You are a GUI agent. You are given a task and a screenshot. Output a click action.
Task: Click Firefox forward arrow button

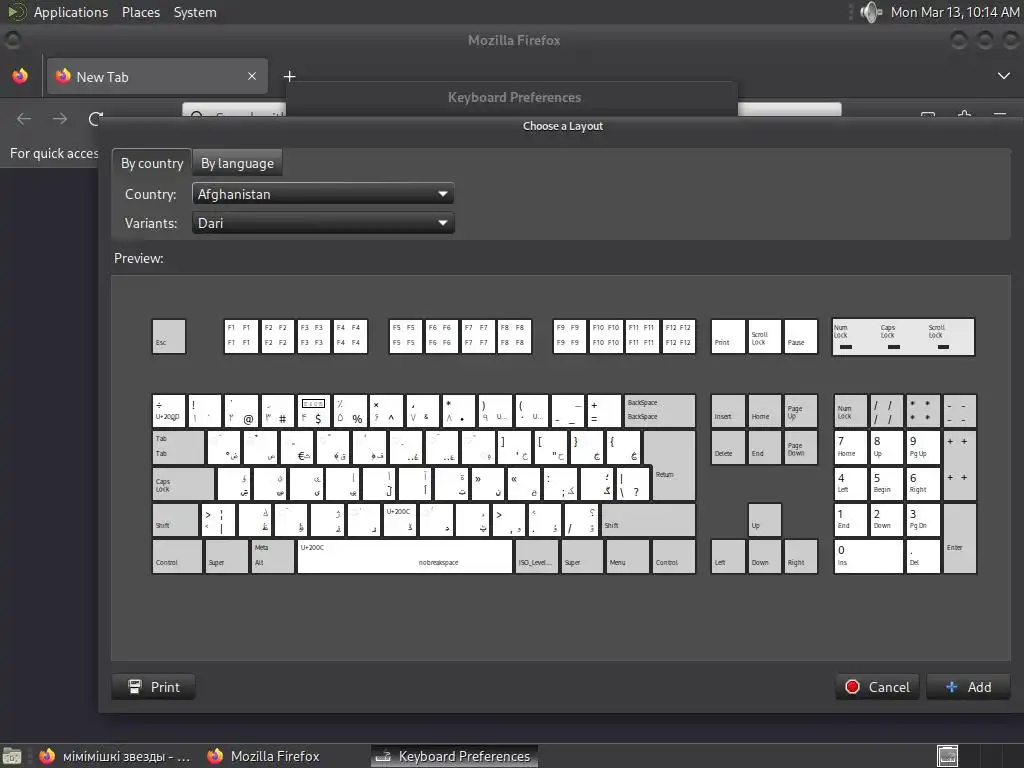pyautogui.click(x=60, y=119)
